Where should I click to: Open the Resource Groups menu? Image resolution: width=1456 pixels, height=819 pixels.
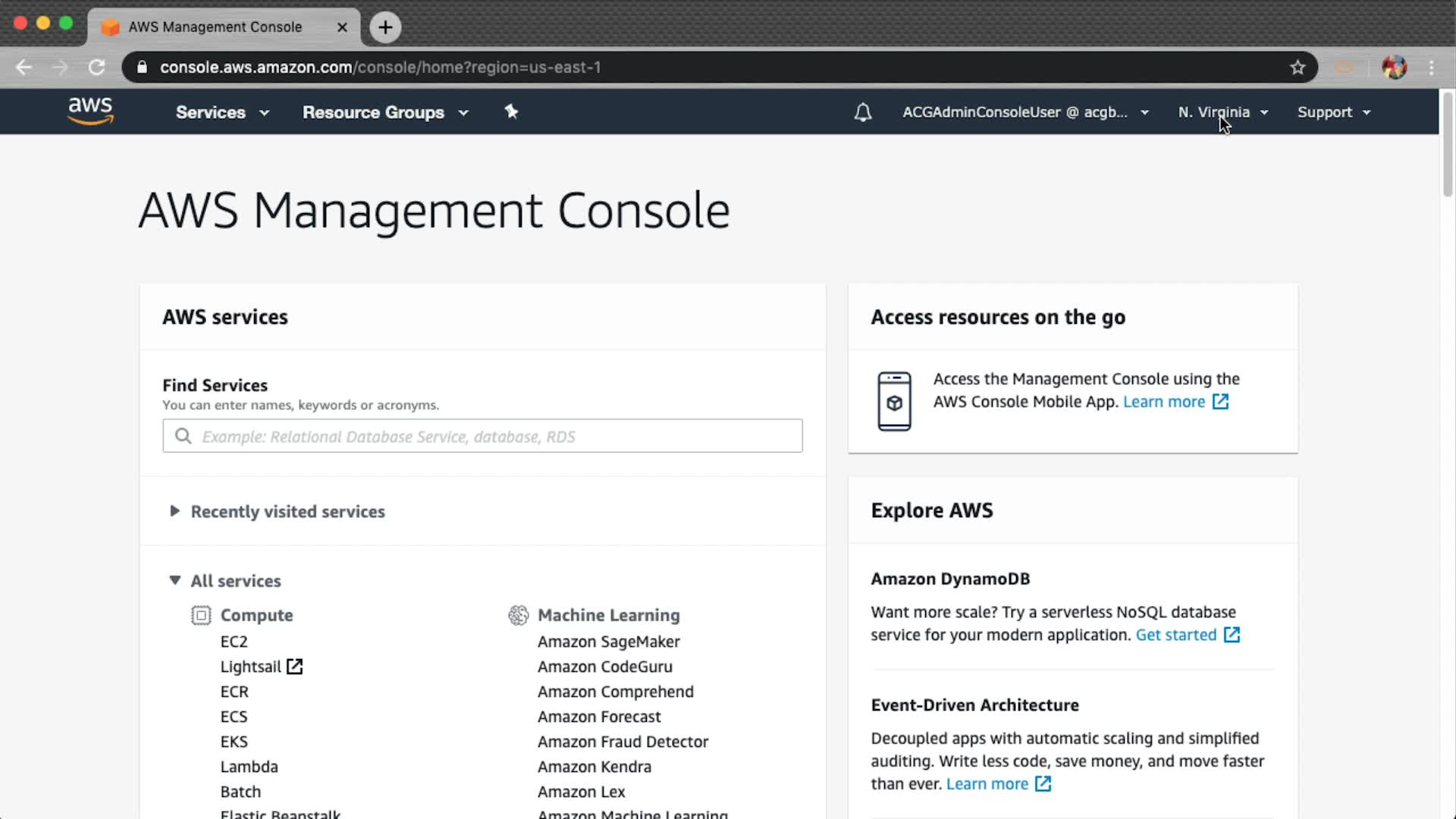384,112
